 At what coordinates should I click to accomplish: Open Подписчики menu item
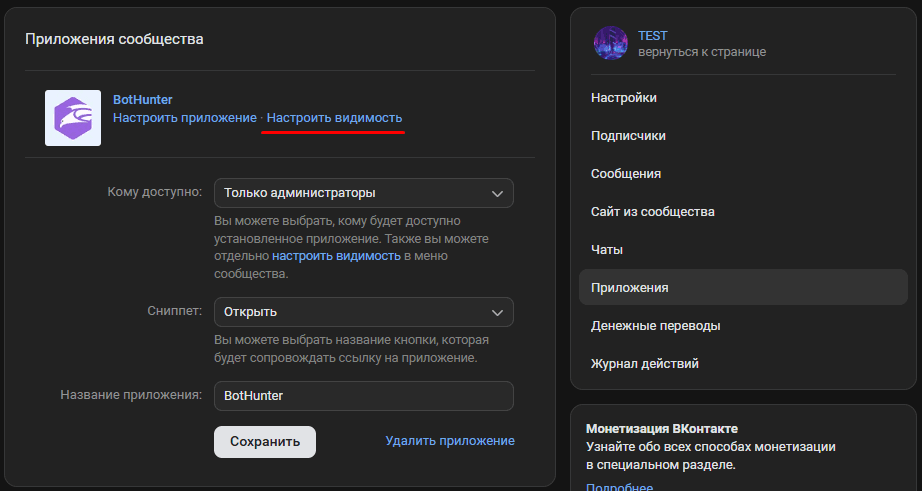pyautogui.click(x=628, y=136)
